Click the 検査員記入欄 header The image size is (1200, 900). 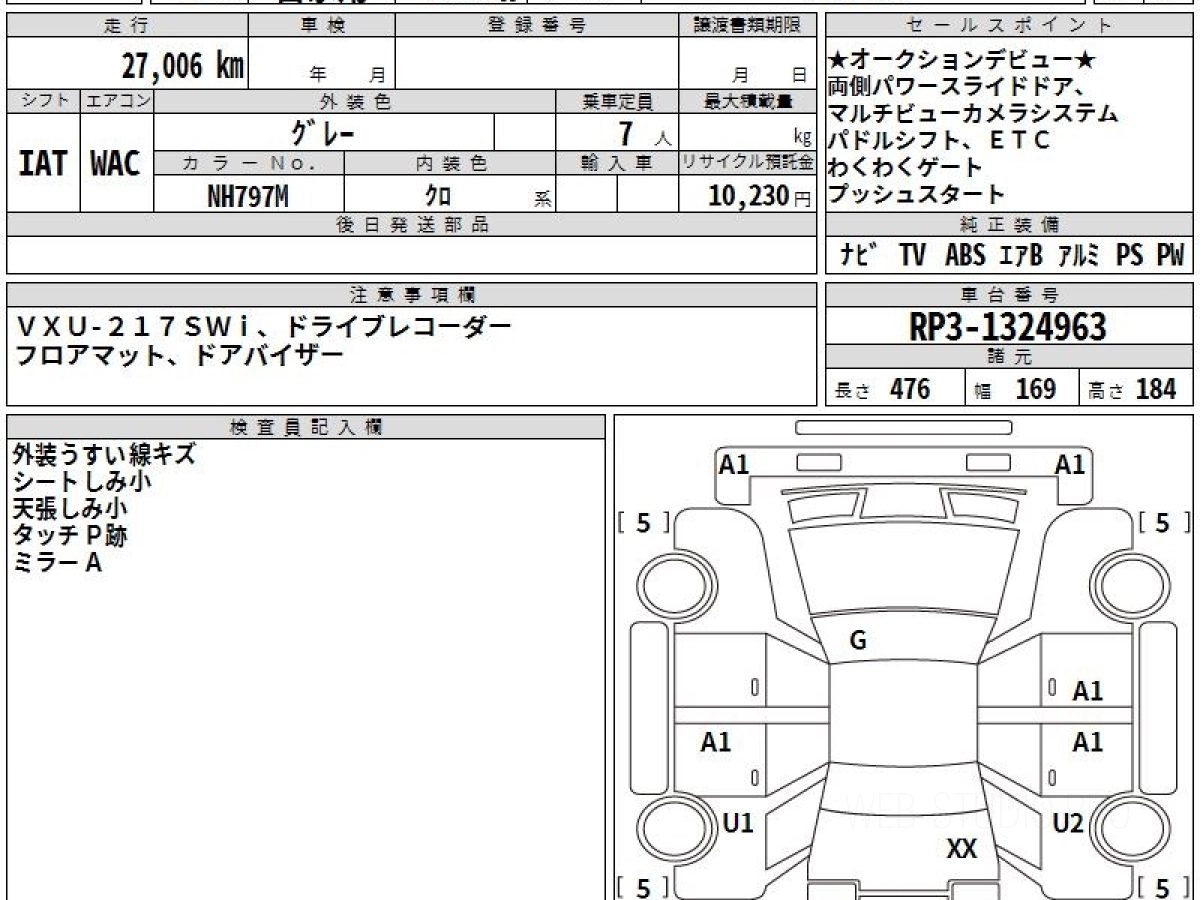[x=306, y=427]
